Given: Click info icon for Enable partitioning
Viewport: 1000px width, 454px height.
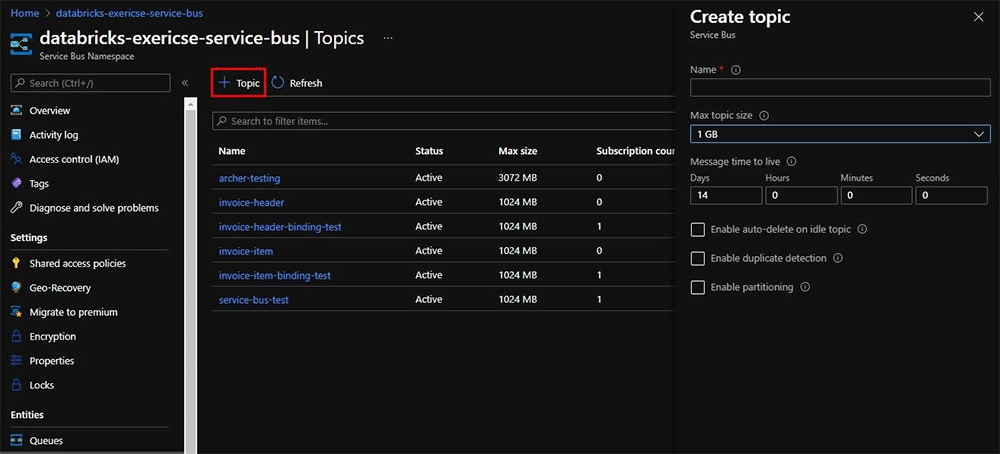Looking at the screenshot, I should click(805, 287).
